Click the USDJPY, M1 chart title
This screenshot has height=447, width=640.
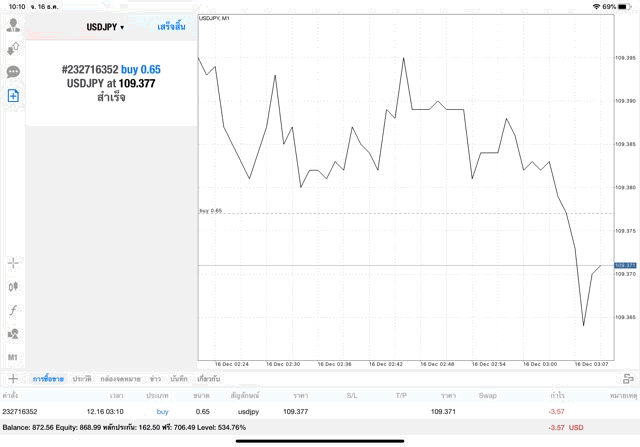click(214, 18)
